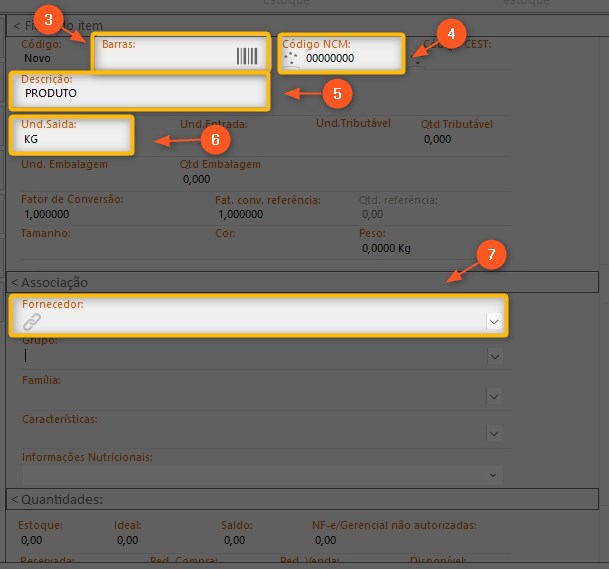Viewport: 609px width, 569px height.
Task: Click the barcode icon in Barras field
Action: 246,57
